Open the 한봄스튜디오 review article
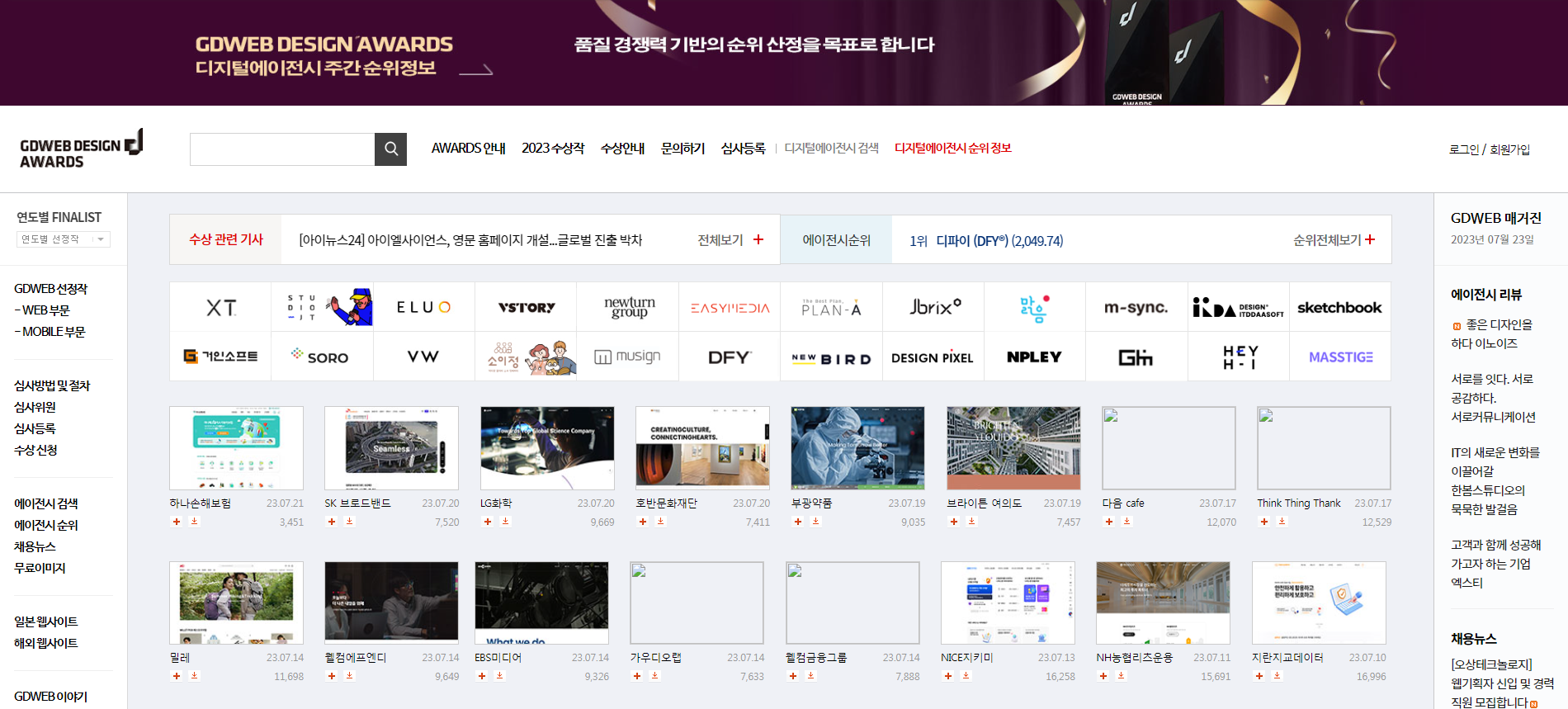Viewport: 1568px width, 709px height. pos(1495,481)
